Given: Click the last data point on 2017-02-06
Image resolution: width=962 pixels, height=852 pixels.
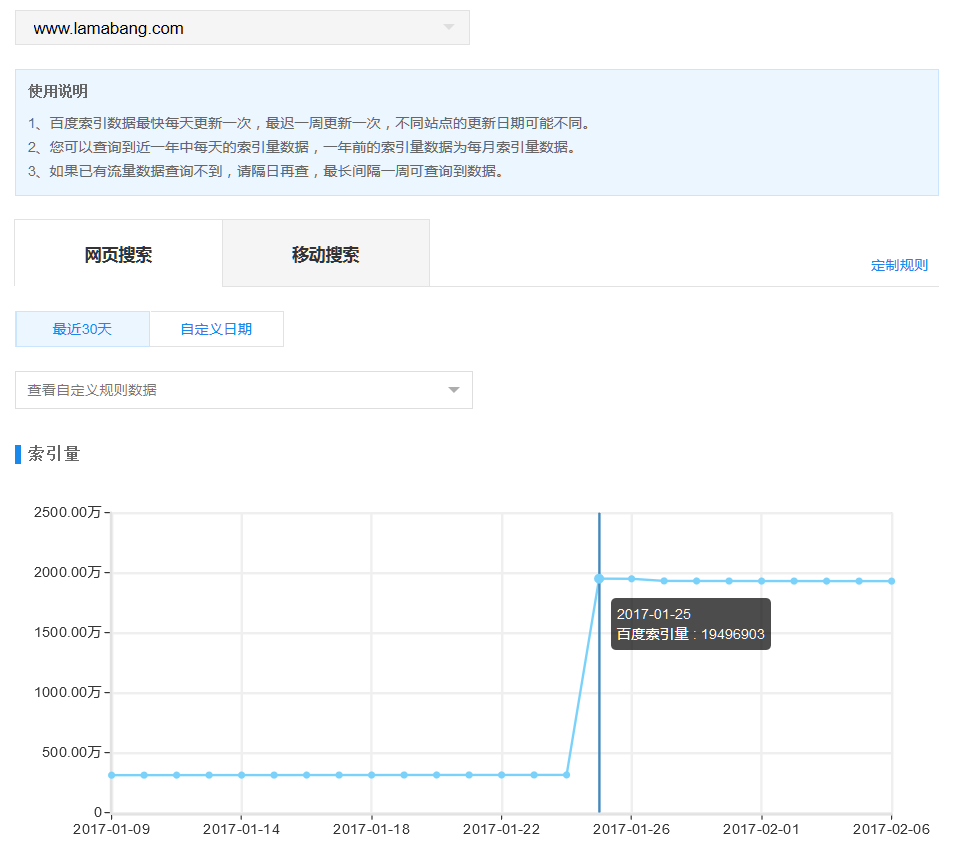Looking at the screenshot, I should click(x=891, y=580).
